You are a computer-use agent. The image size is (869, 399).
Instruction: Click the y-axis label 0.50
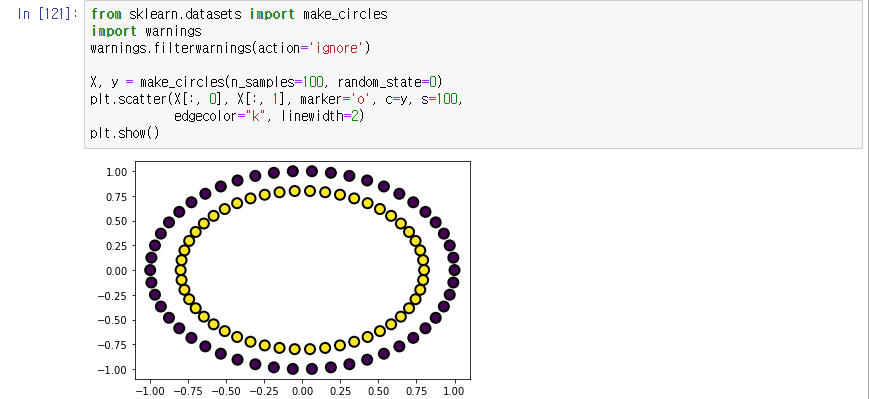tap(116, 221)
